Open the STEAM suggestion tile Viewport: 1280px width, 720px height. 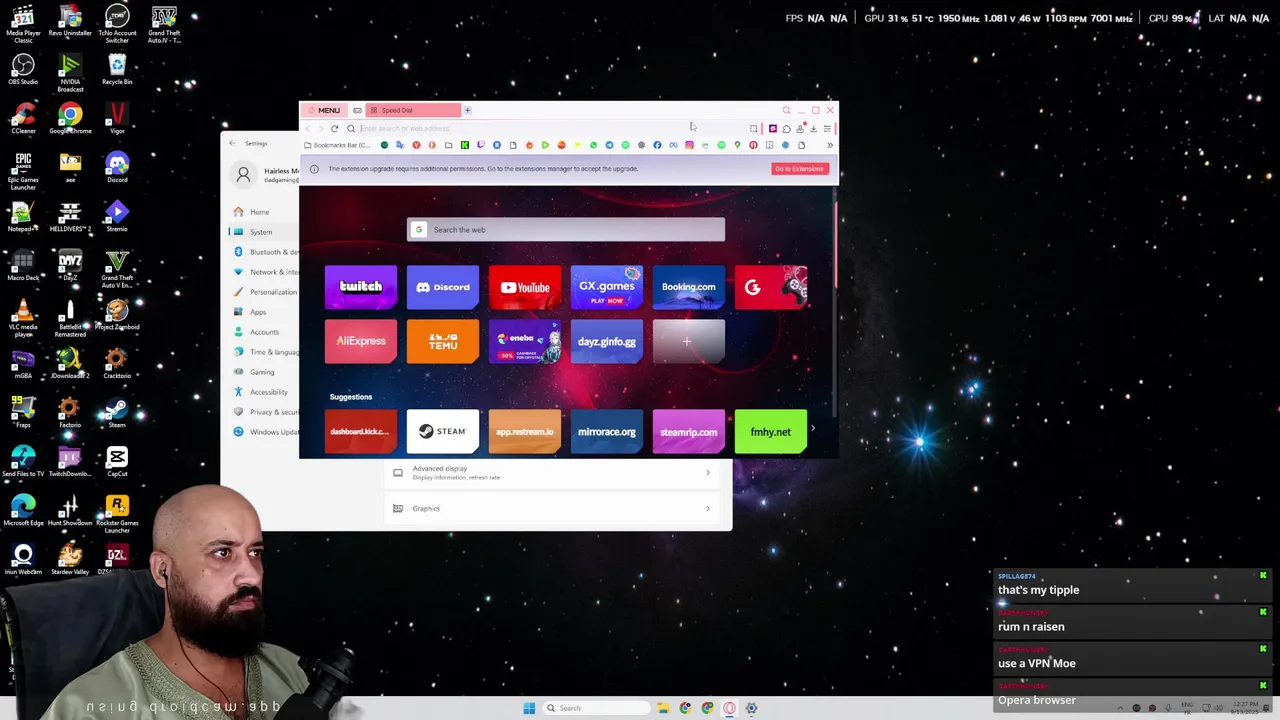coord(443,432)
